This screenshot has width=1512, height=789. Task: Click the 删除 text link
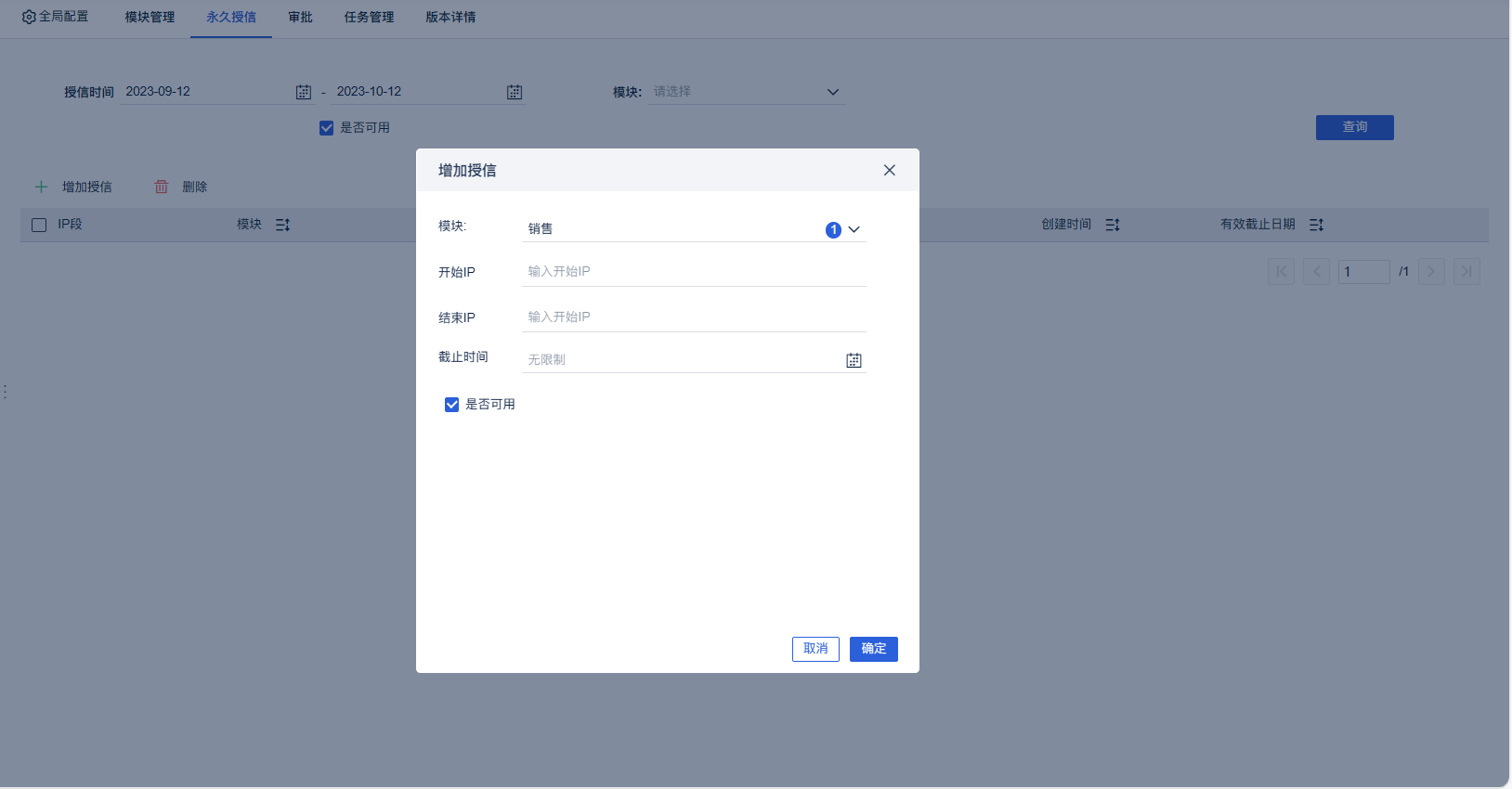pyautogui.click(x=195, y=187)
